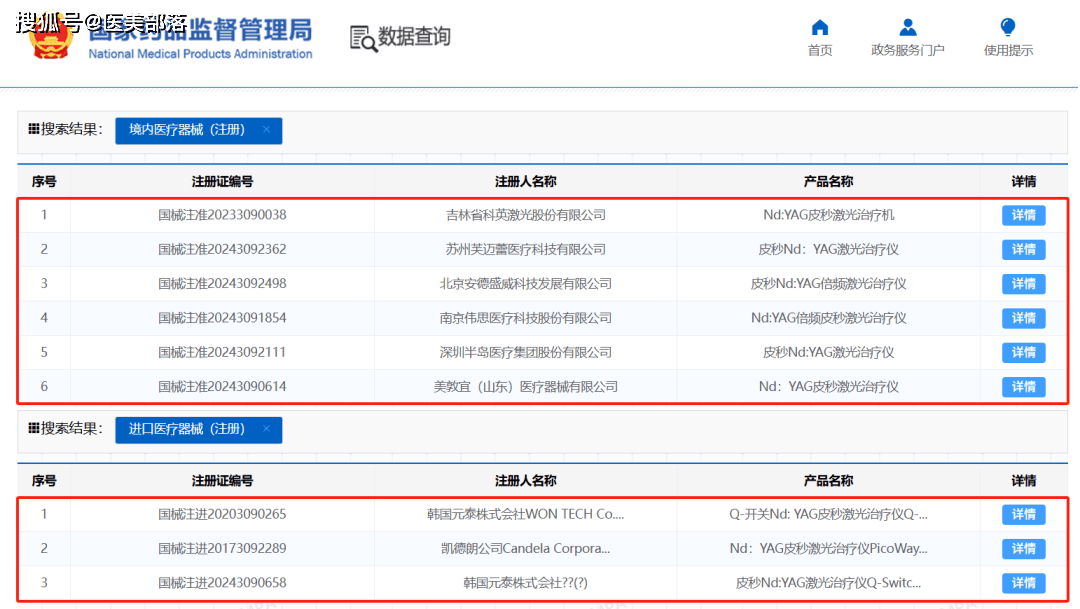The image size is (1080, 609).
Task: Open 详情 for 深圳半岛医疗集团股份有限公司
Action: point(1023,352)
